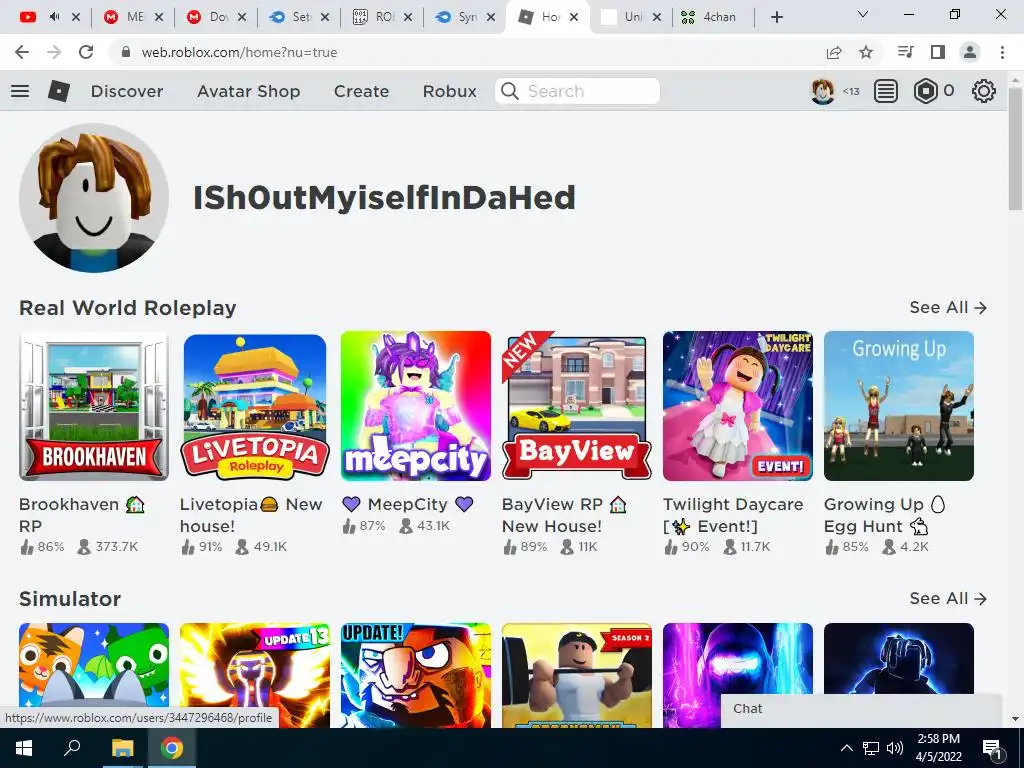Open the Chat panel bar
This screenshot has width=1024, height=768.
[861, 711]
